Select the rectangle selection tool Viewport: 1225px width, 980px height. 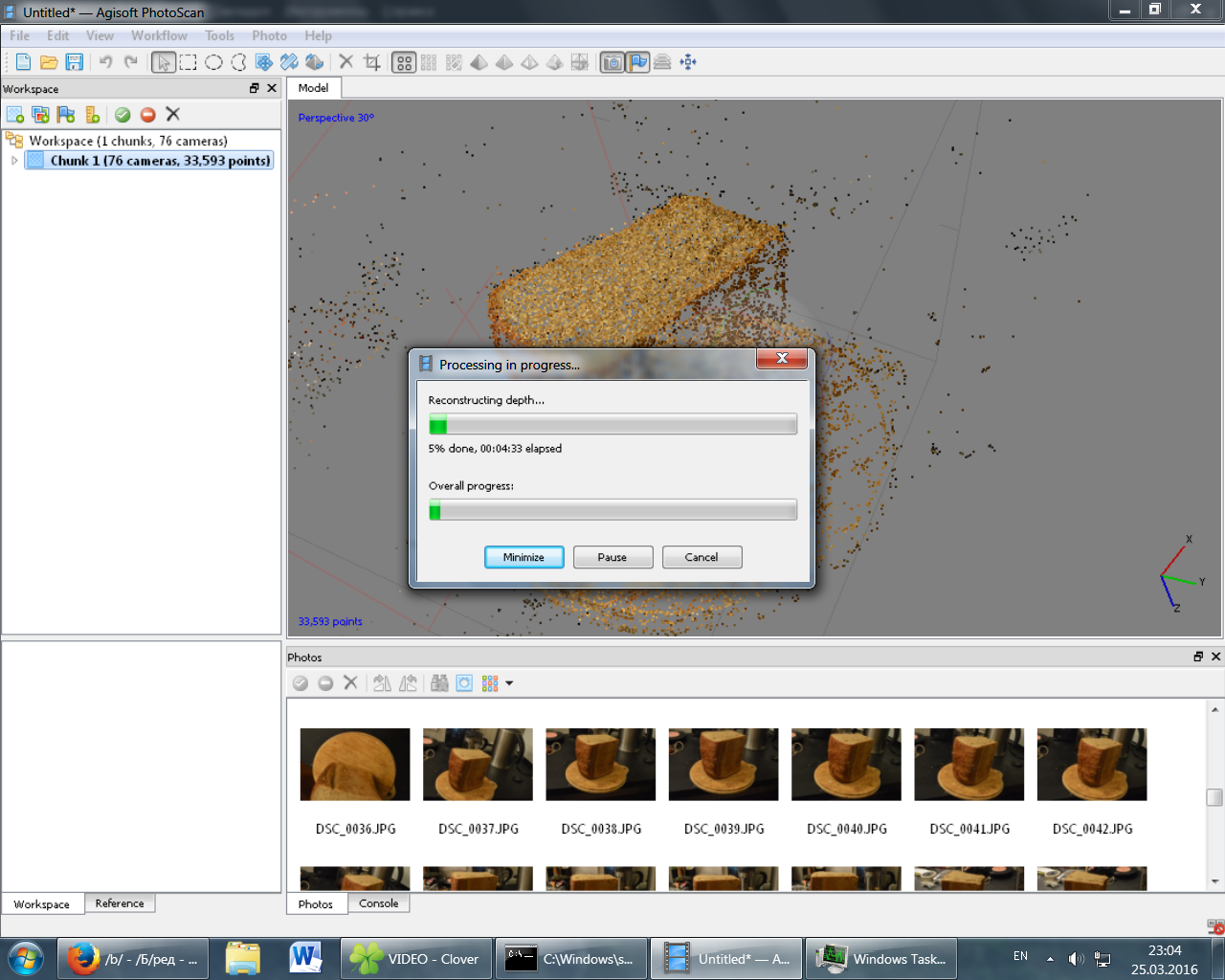point(189,62)
